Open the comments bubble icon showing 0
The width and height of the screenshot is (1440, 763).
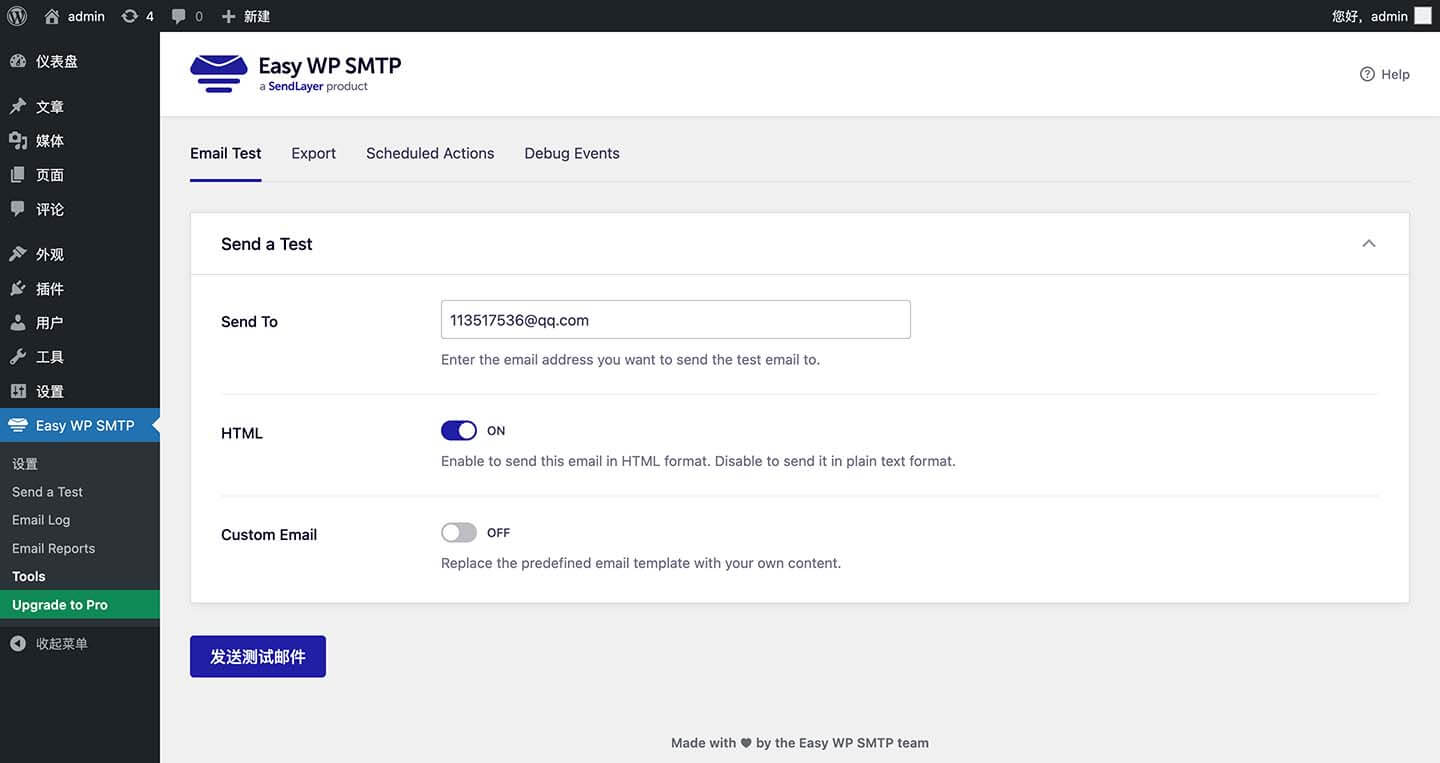pyautogui.click(x=178, y=16)
